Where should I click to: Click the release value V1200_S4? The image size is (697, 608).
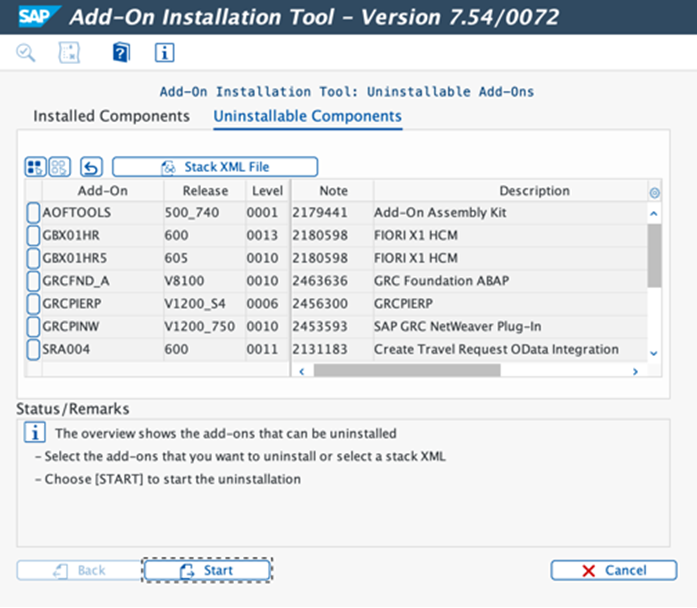(195, 304)
